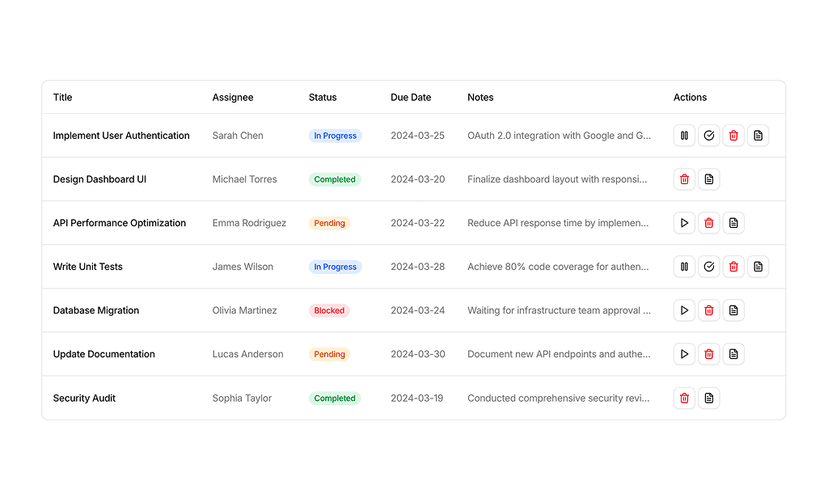This screenshot has width=828, height=501.
Task: Pause the Write Unit Tests task
Action: (x=684, y=267)
